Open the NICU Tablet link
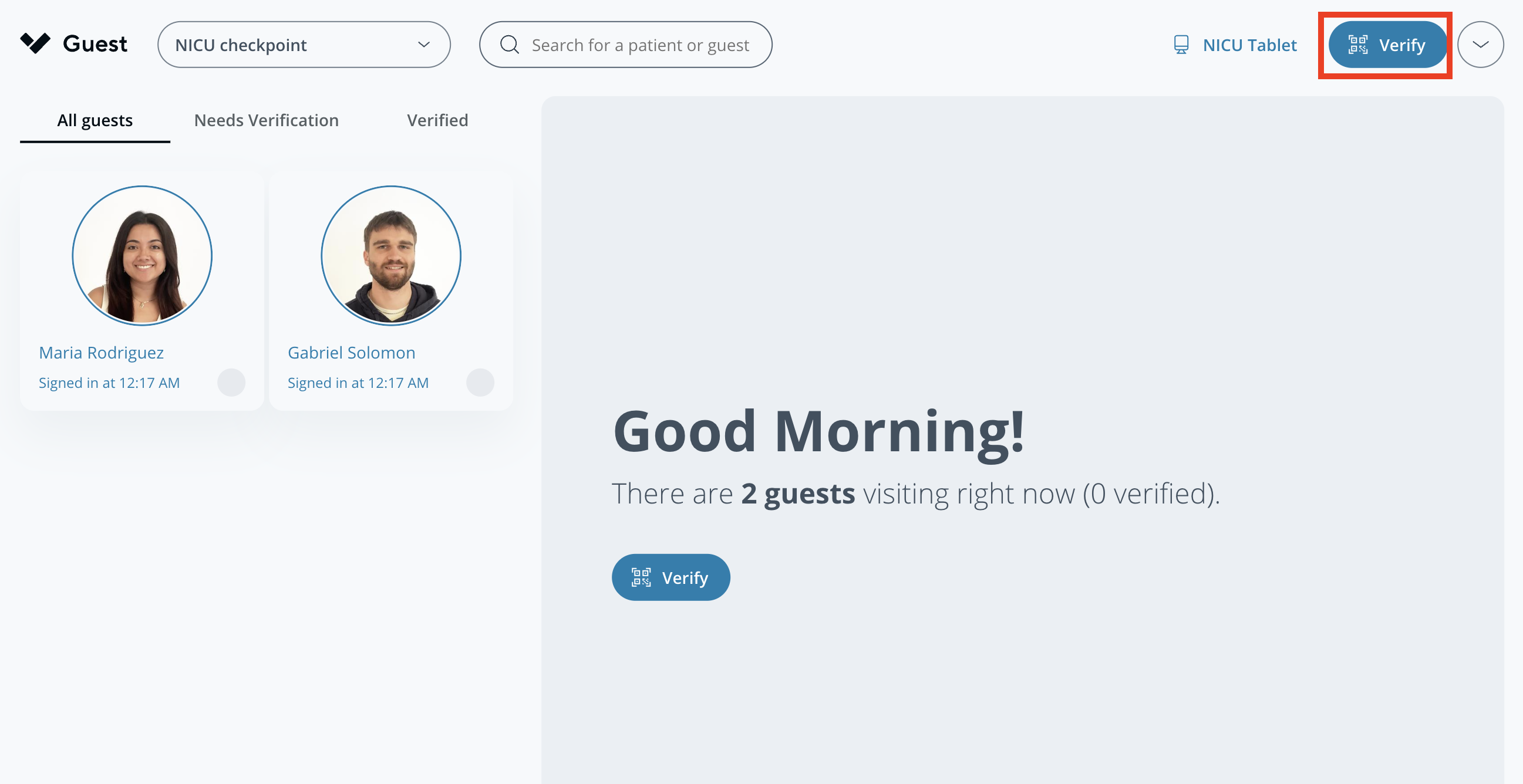The width and height of the screenshot is (1523, 784). 1249,45
